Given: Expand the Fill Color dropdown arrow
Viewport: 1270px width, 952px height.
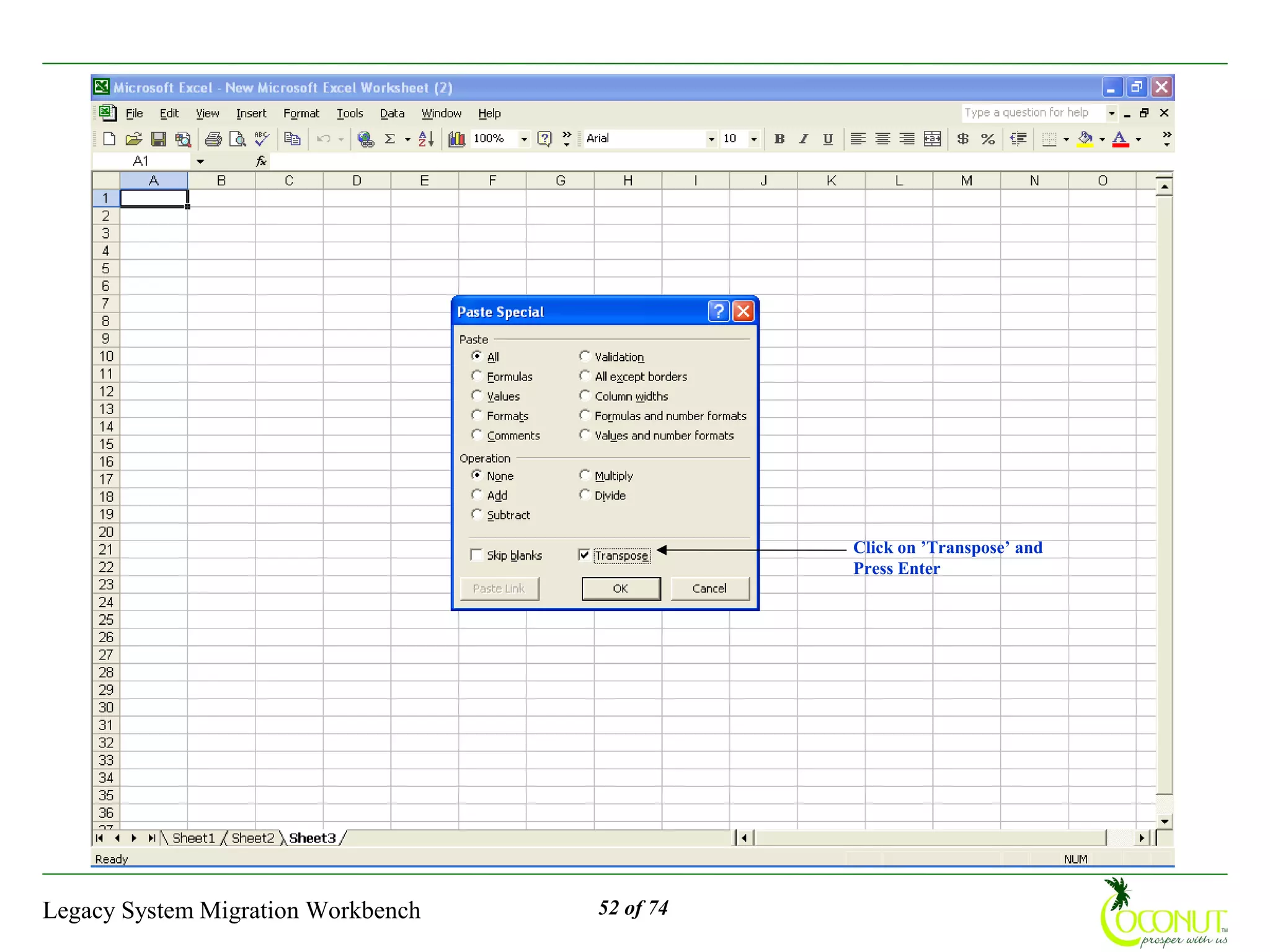Looking at the screenshot, I should point(1102,139).
